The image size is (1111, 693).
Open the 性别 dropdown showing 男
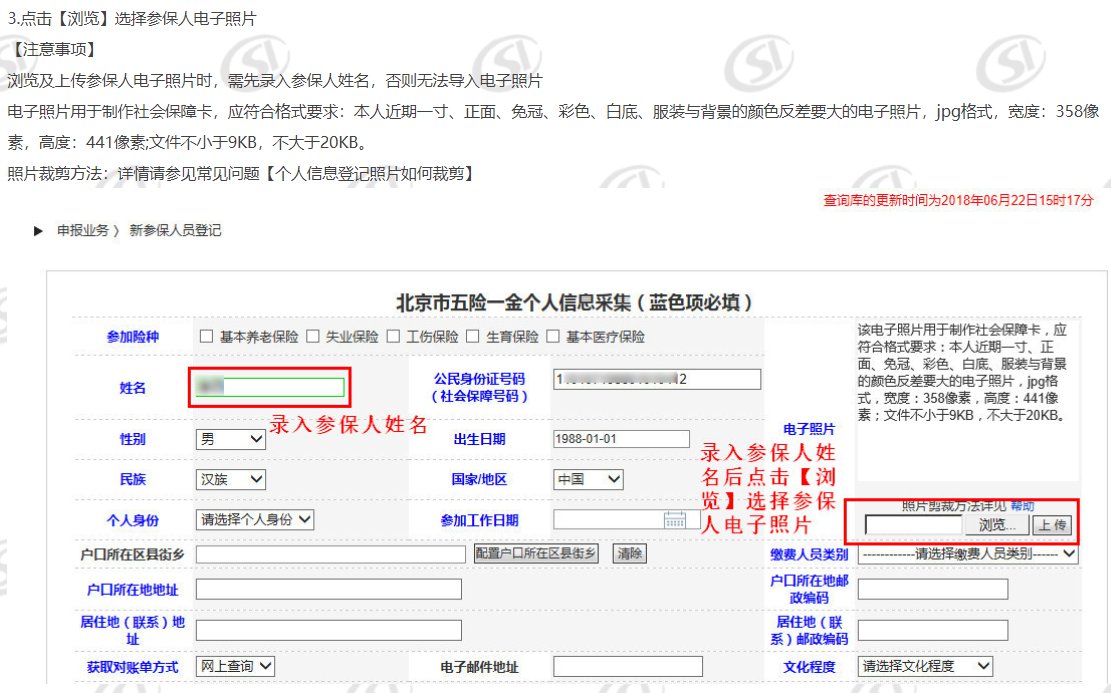click(230, 439)
